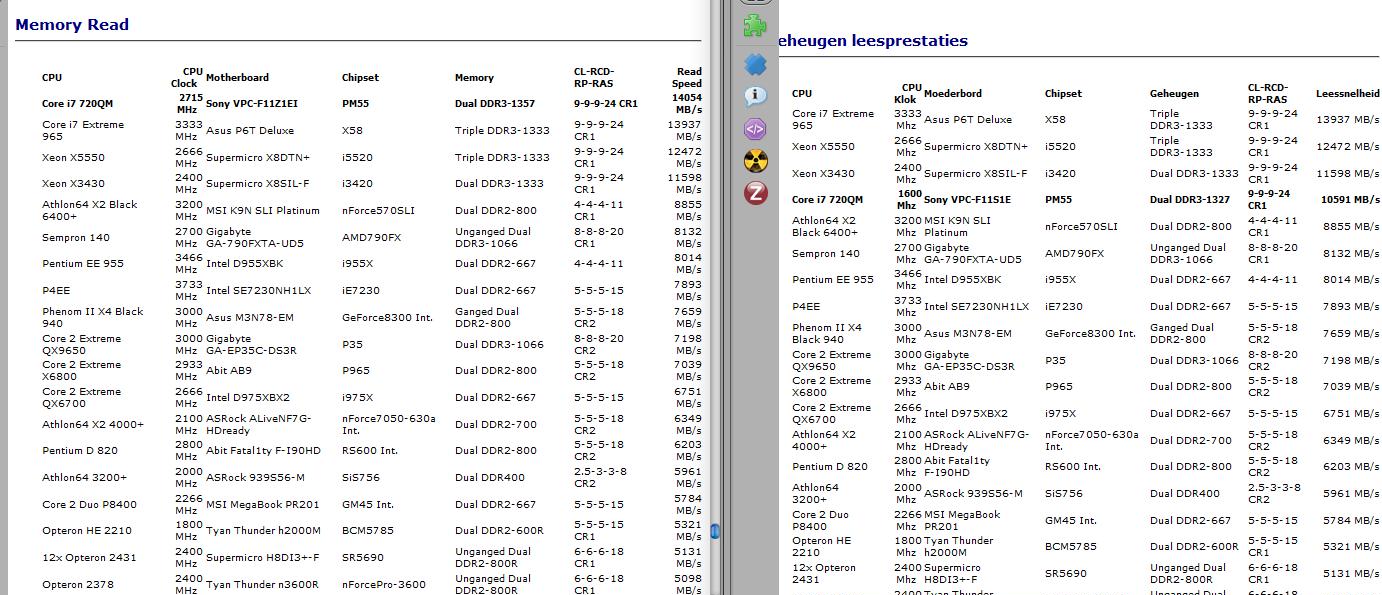Click the "5098 MB/s" read speed value

tap(687, 585)
